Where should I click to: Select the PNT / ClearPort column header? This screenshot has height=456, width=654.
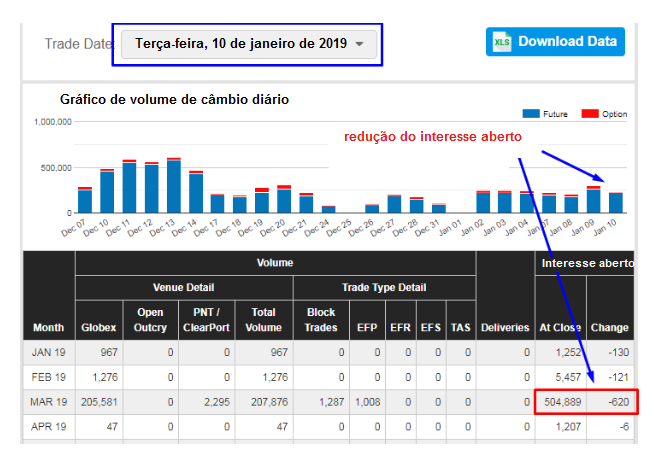coord(207,319)
